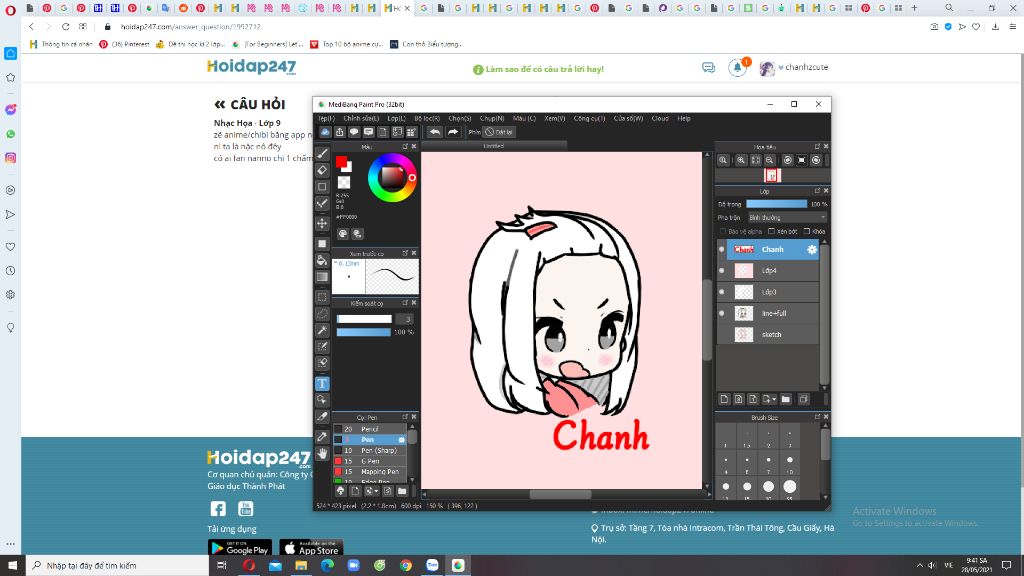Click the scroll-down arrow of brush list

coord(412,479)
